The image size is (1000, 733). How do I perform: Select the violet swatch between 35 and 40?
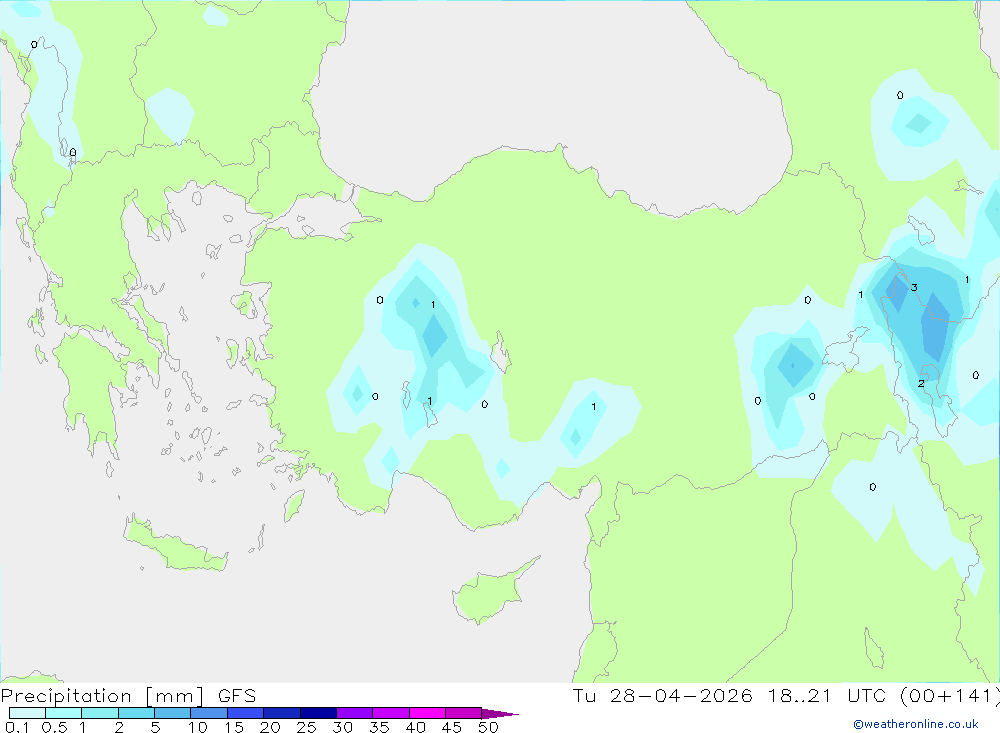[391, 713]
